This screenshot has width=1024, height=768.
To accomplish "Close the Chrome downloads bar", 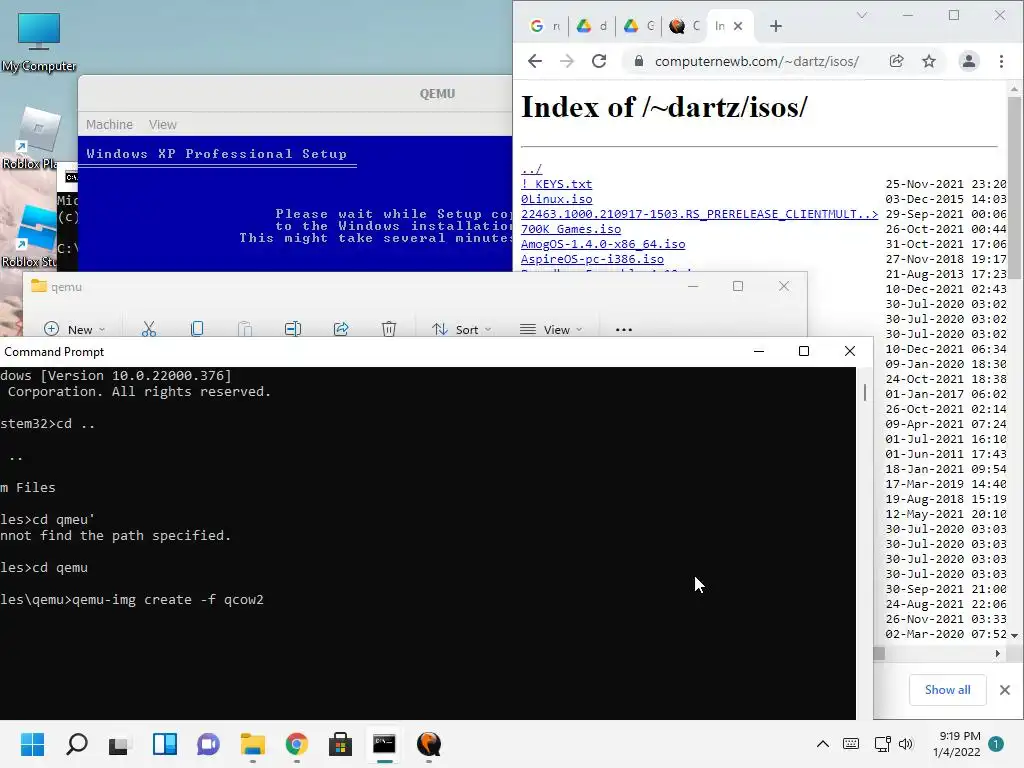I will [x=1004, y=690].
